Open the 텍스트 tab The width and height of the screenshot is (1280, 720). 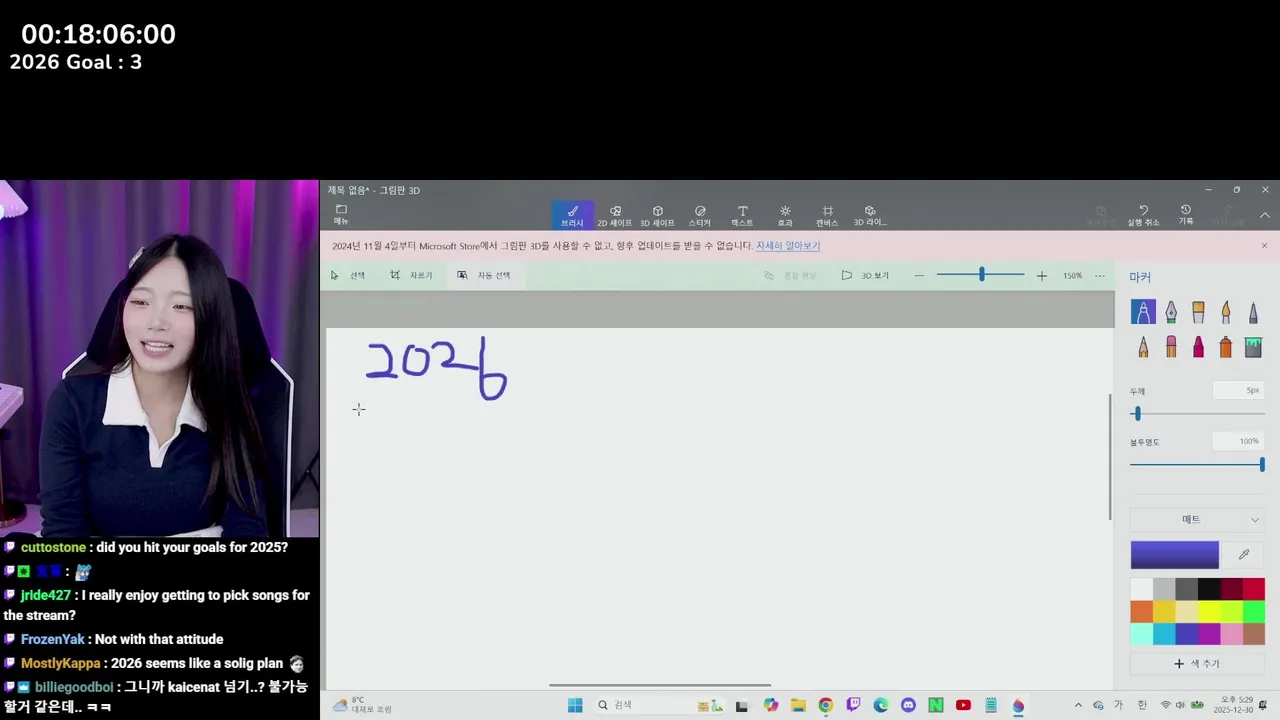coord(742,215)
